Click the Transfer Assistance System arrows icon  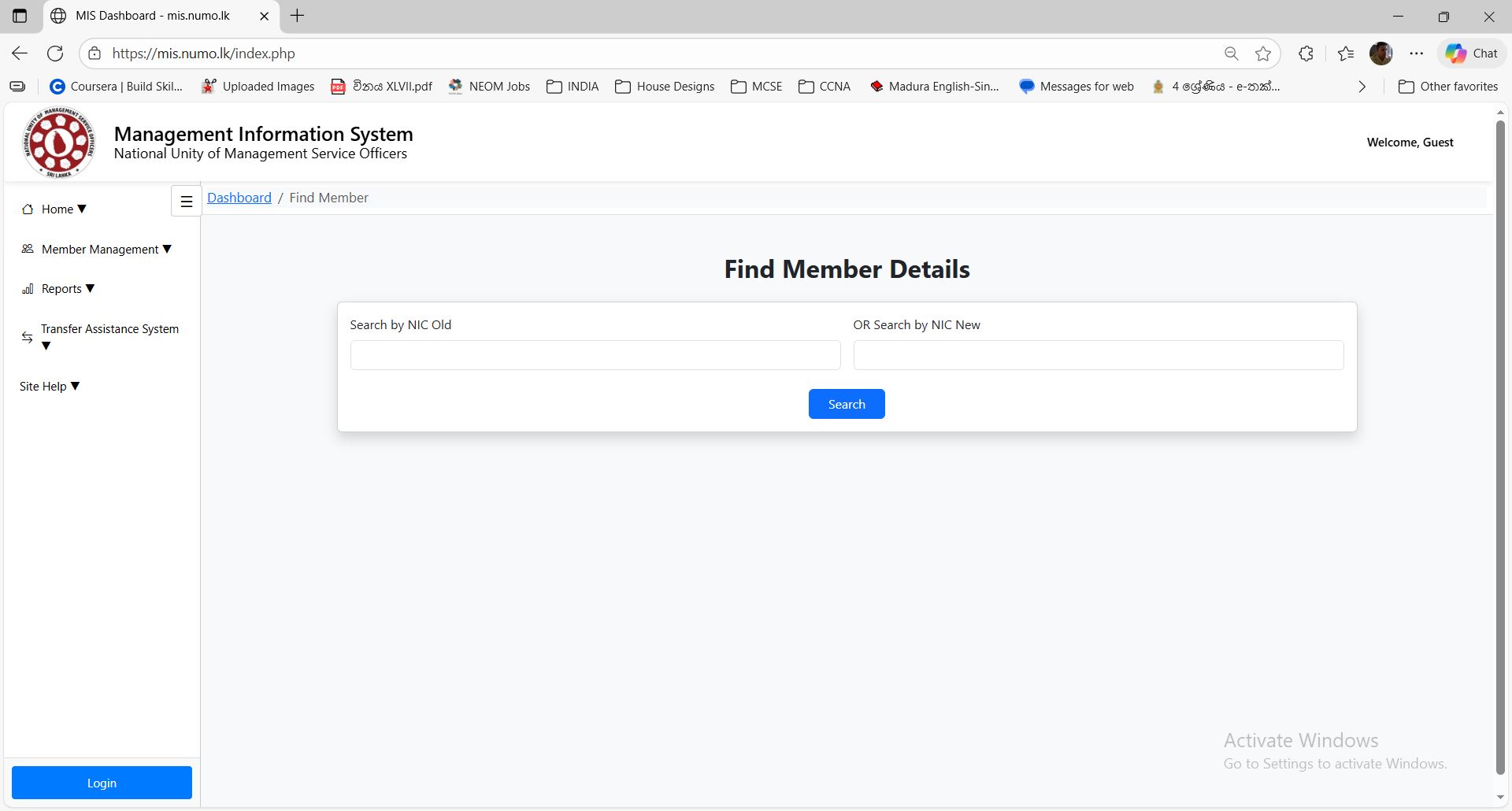(28, 337)
